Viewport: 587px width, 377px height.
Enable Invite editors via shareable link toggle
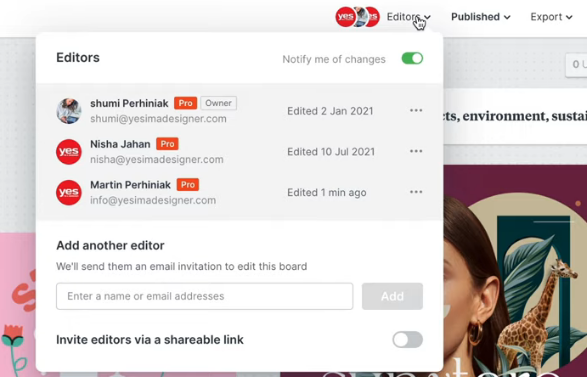coord(408,340)
